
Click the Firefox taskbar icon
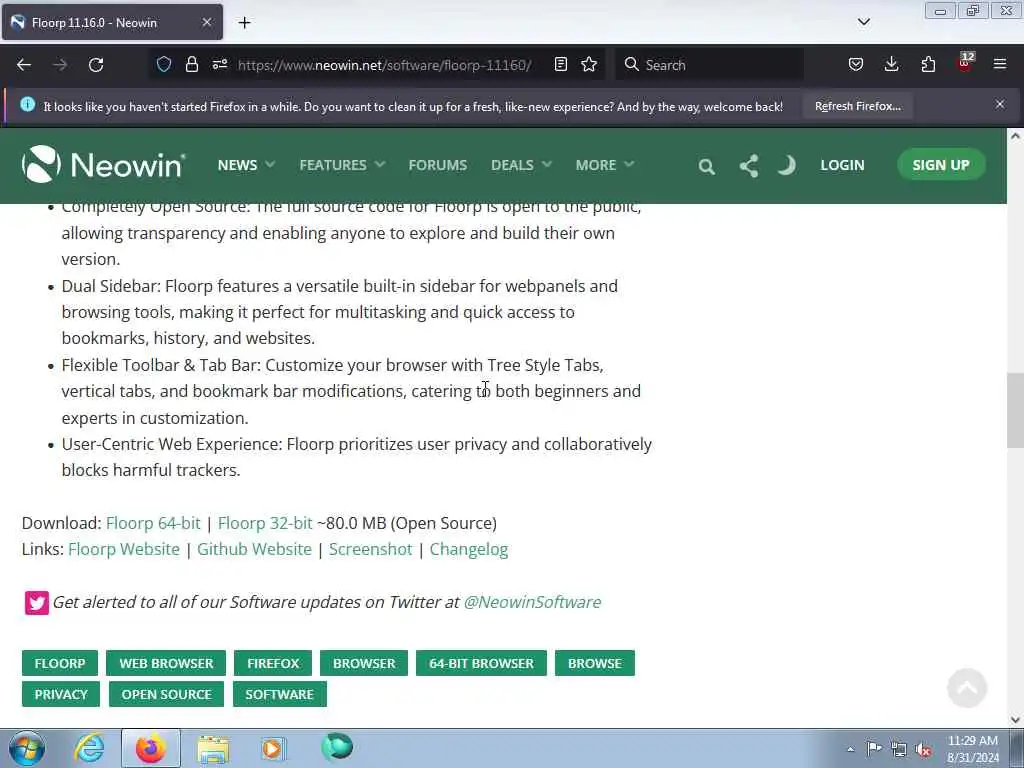tap(151, 748)
